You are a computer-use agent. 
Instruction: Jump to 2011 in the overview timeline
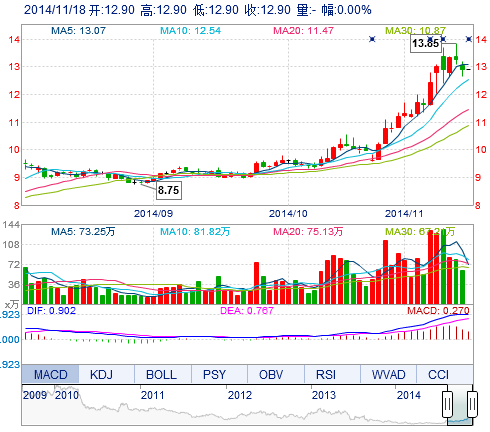pos(152,395)
